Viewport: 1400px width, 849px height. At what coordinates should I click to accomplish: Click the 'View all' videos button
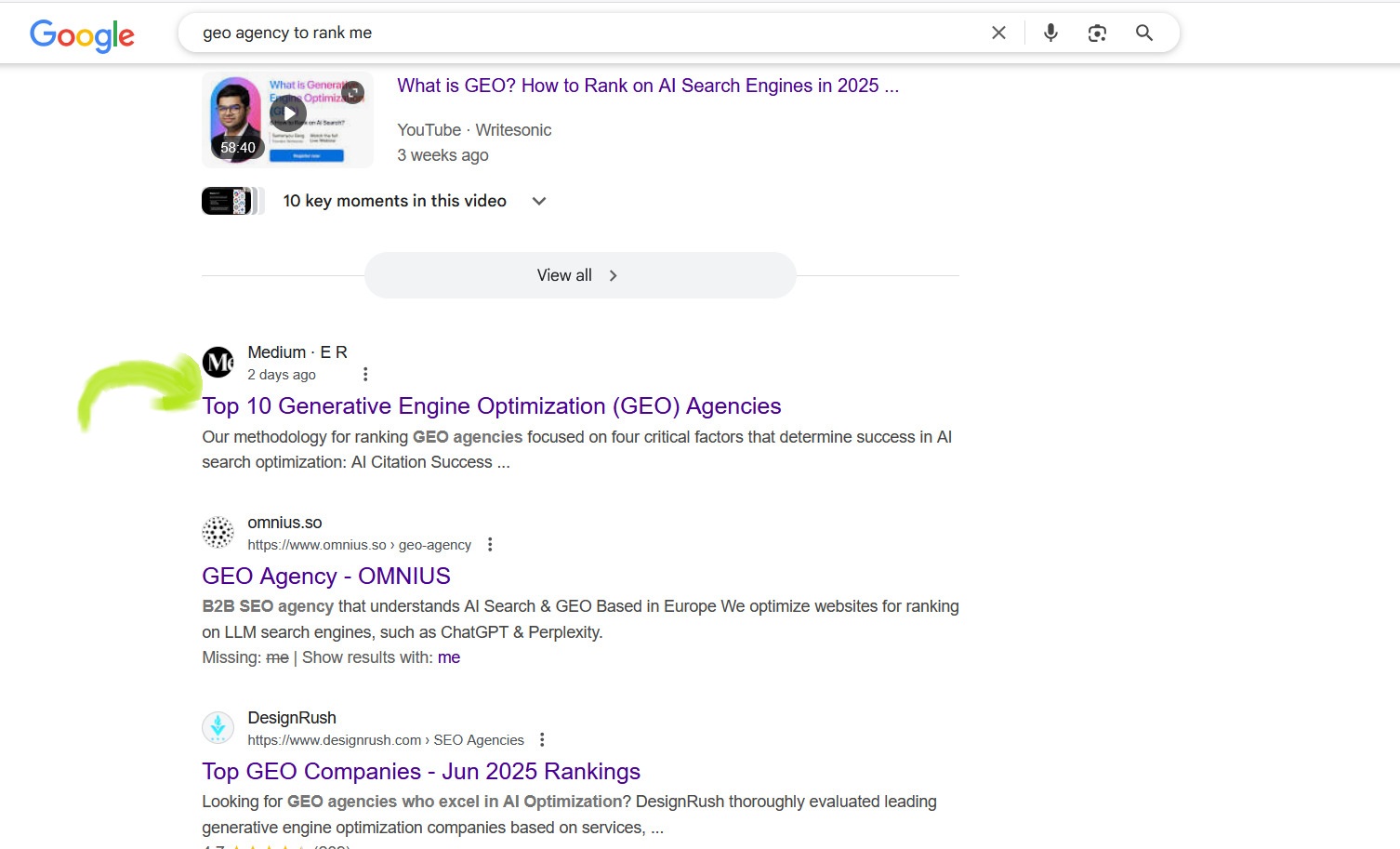point(580,275)
